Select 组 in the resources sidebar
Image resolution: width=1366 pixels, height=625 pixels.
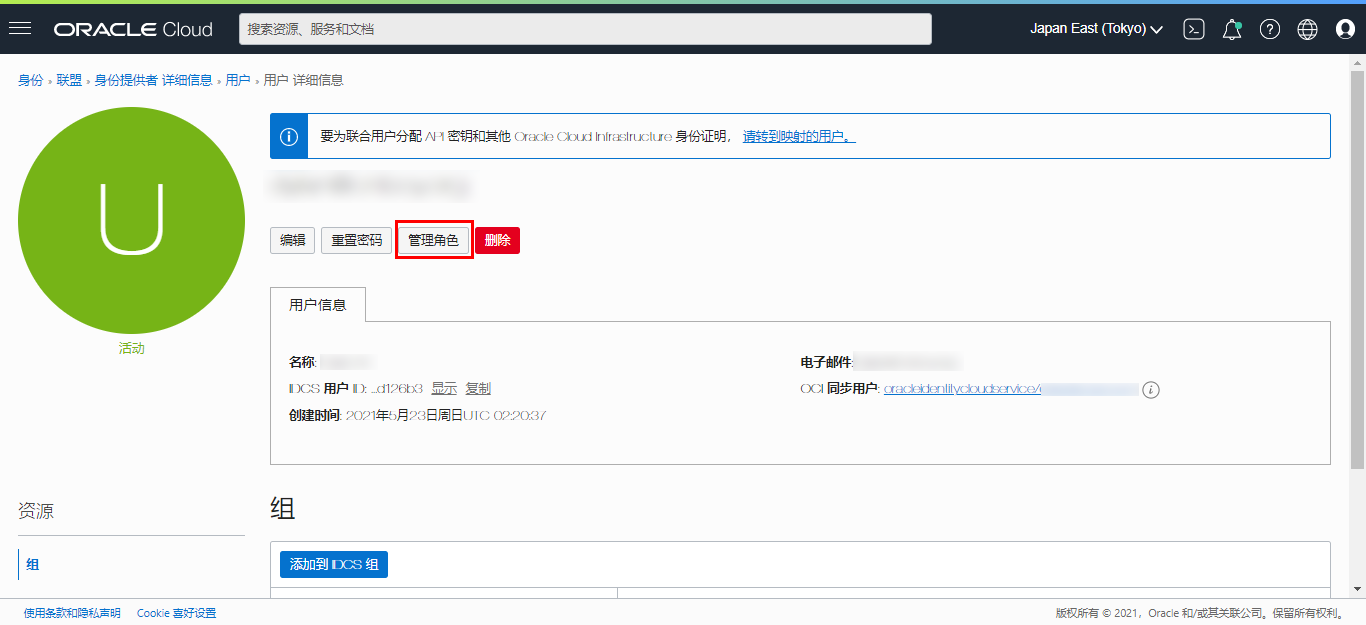click(x=33, y=564)
